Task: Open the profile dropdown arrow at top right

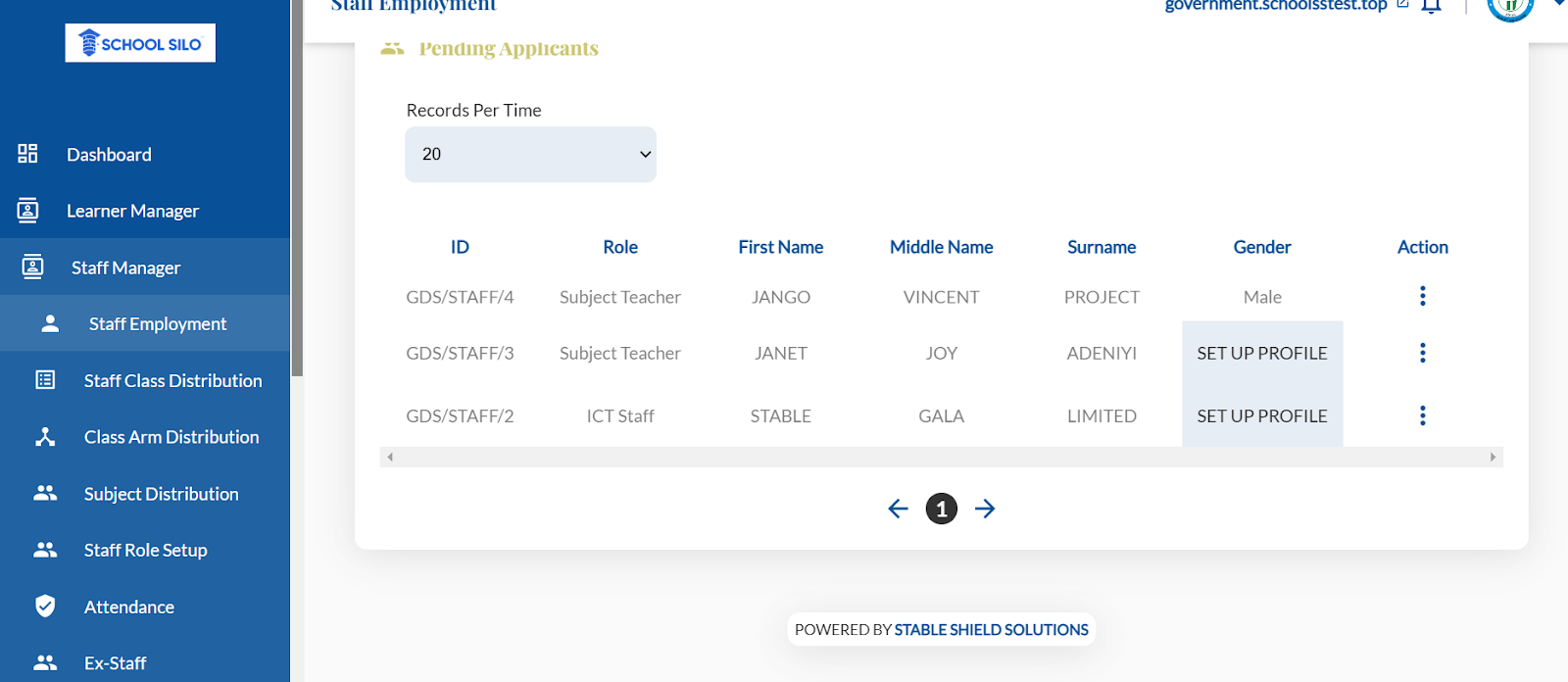Action: coord(1558,4)
